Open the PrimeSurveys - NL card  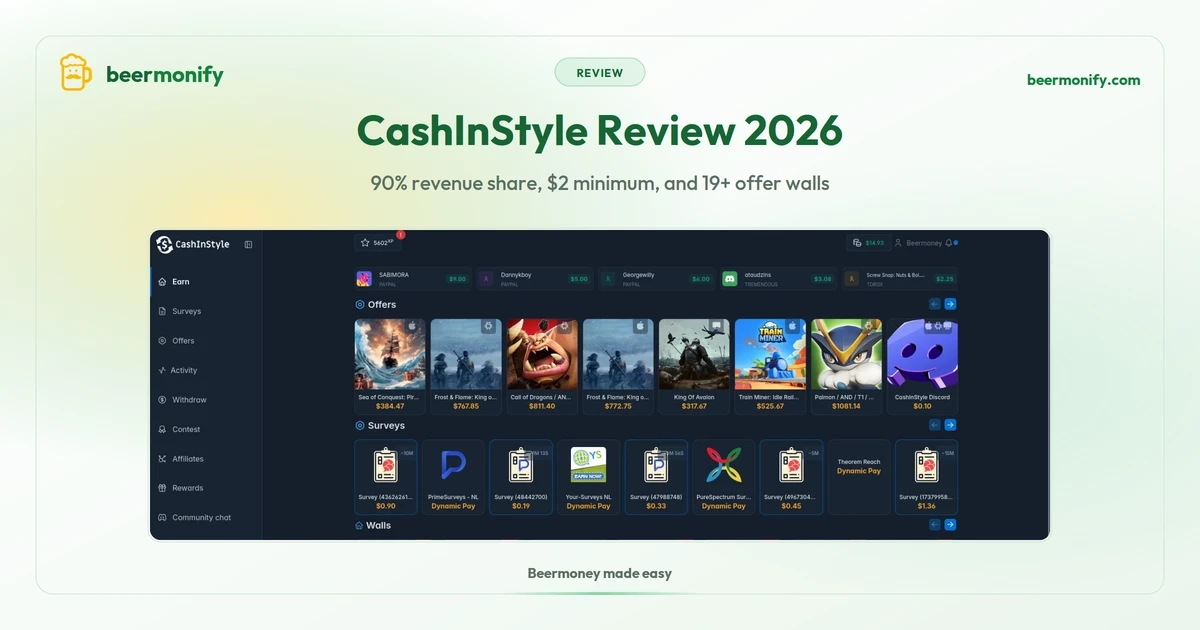click(x=453, y=477)
